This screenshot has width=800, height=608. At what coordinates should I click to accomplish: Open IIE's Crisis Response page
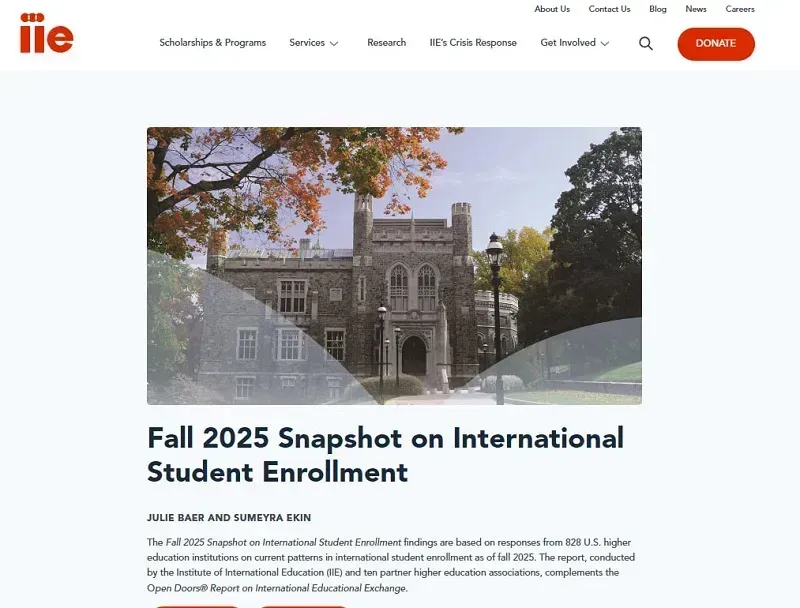[x=473, y=43]
